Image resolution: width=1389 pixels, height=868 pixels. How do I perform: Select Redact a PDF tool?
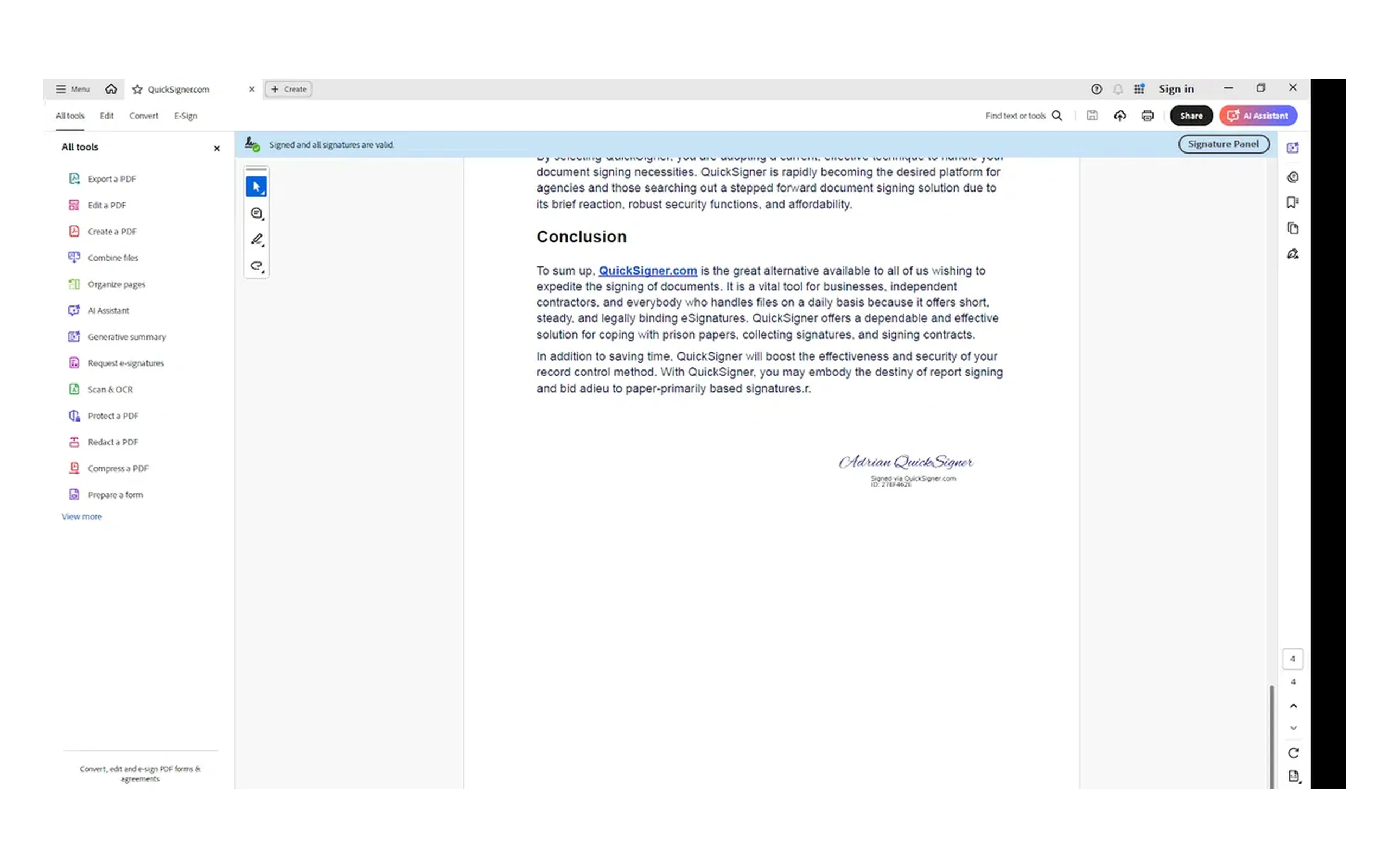pyautogui.click(x=103, y=442)
